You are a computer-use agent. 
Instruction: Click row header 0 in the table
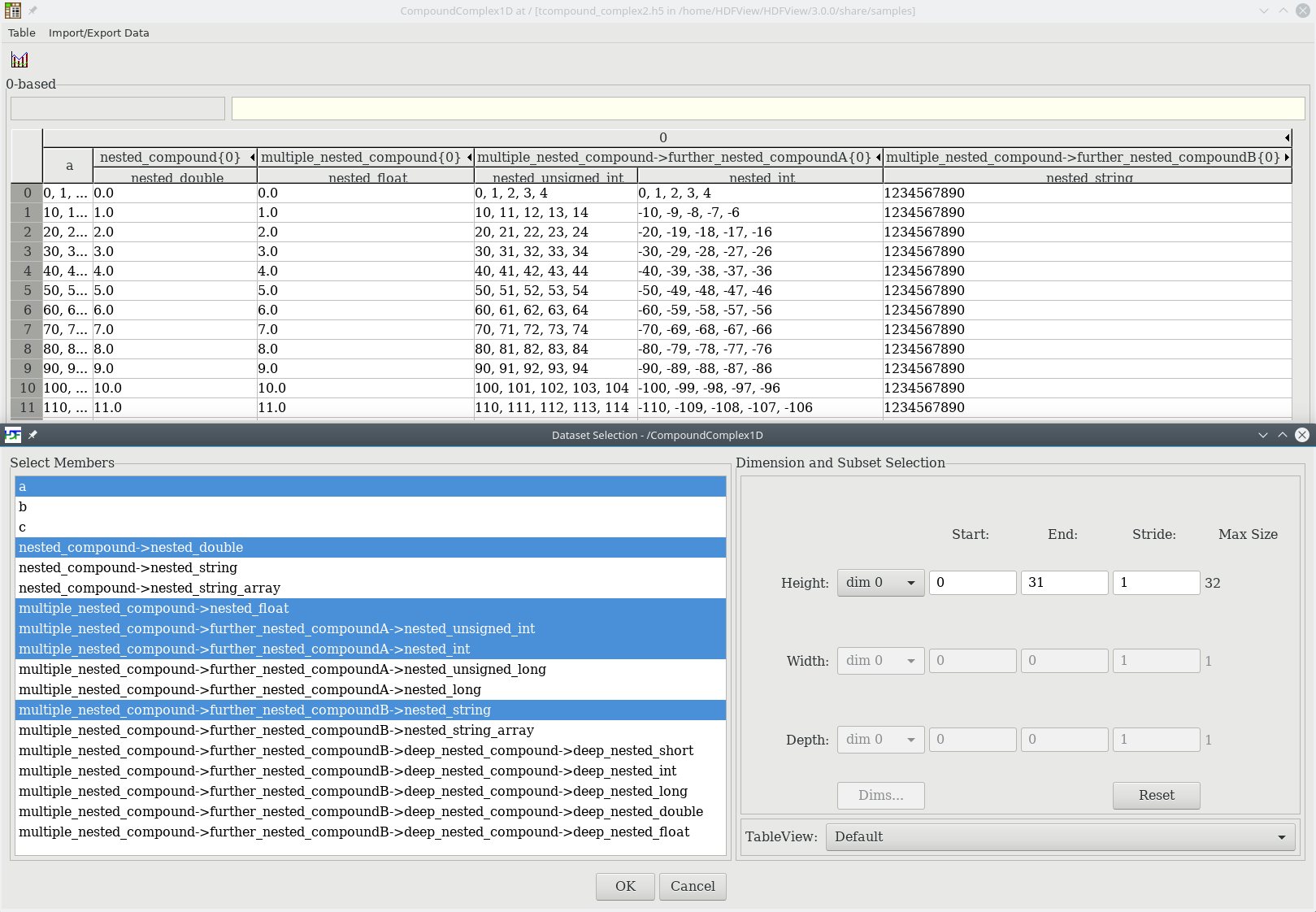coord(27,193)
